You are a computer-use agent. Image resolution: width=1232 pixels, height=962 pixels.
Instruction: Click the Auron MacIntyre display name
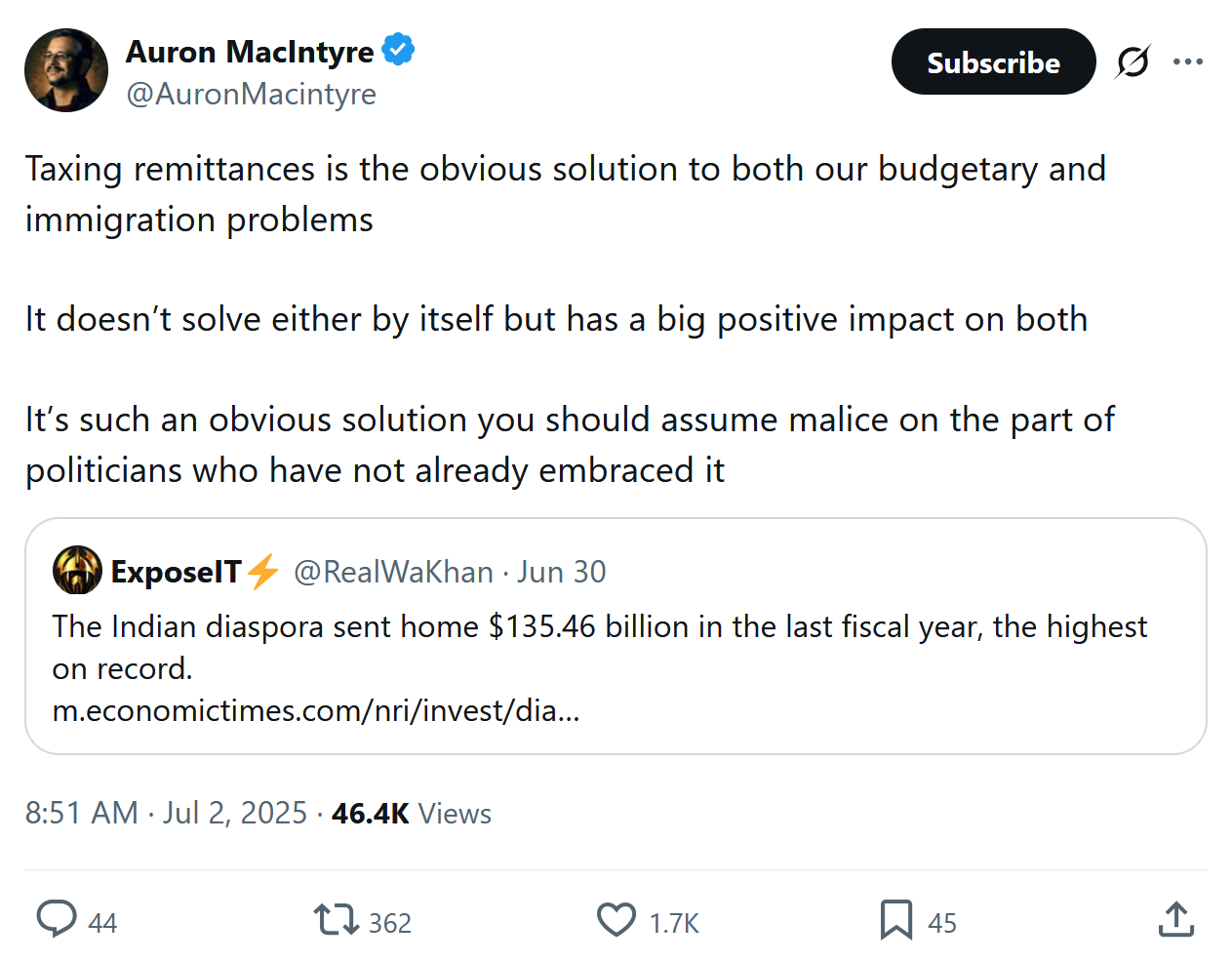point(250,52)
